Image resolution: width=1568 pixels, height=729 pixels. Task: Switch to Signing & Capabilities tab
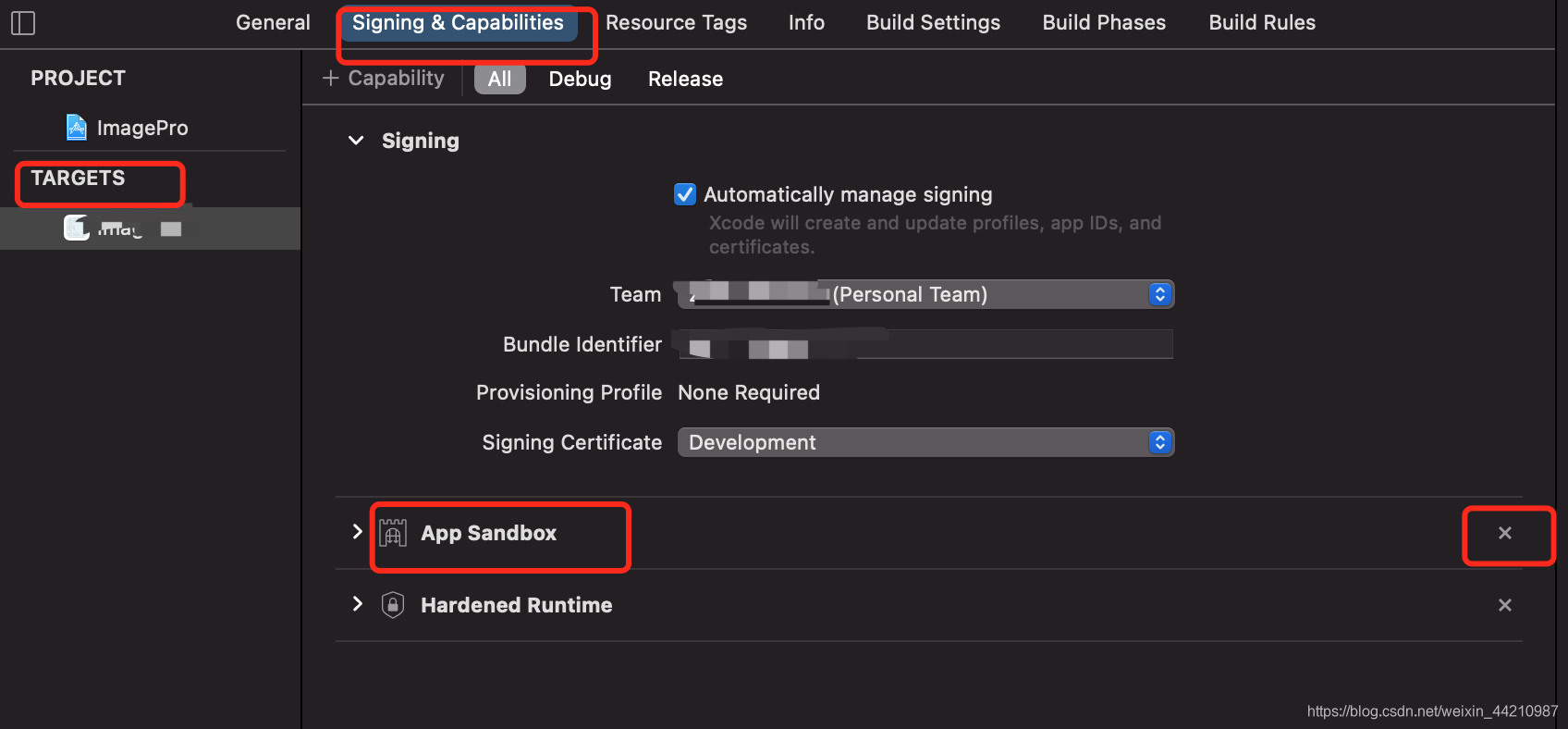[x=458, y=23]
